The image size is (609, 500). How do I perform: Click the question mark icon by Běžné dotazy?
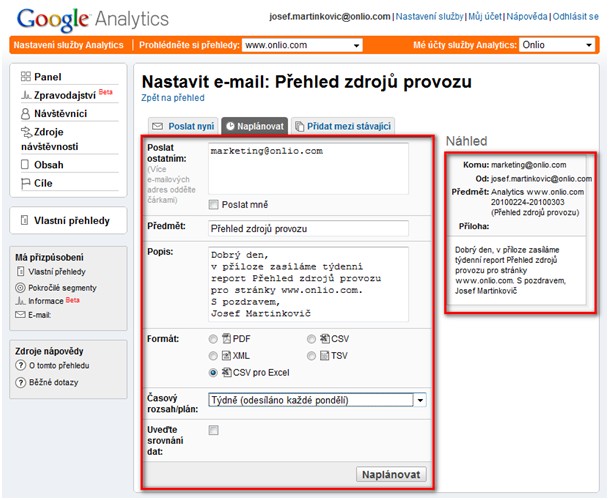click(20, 382)
